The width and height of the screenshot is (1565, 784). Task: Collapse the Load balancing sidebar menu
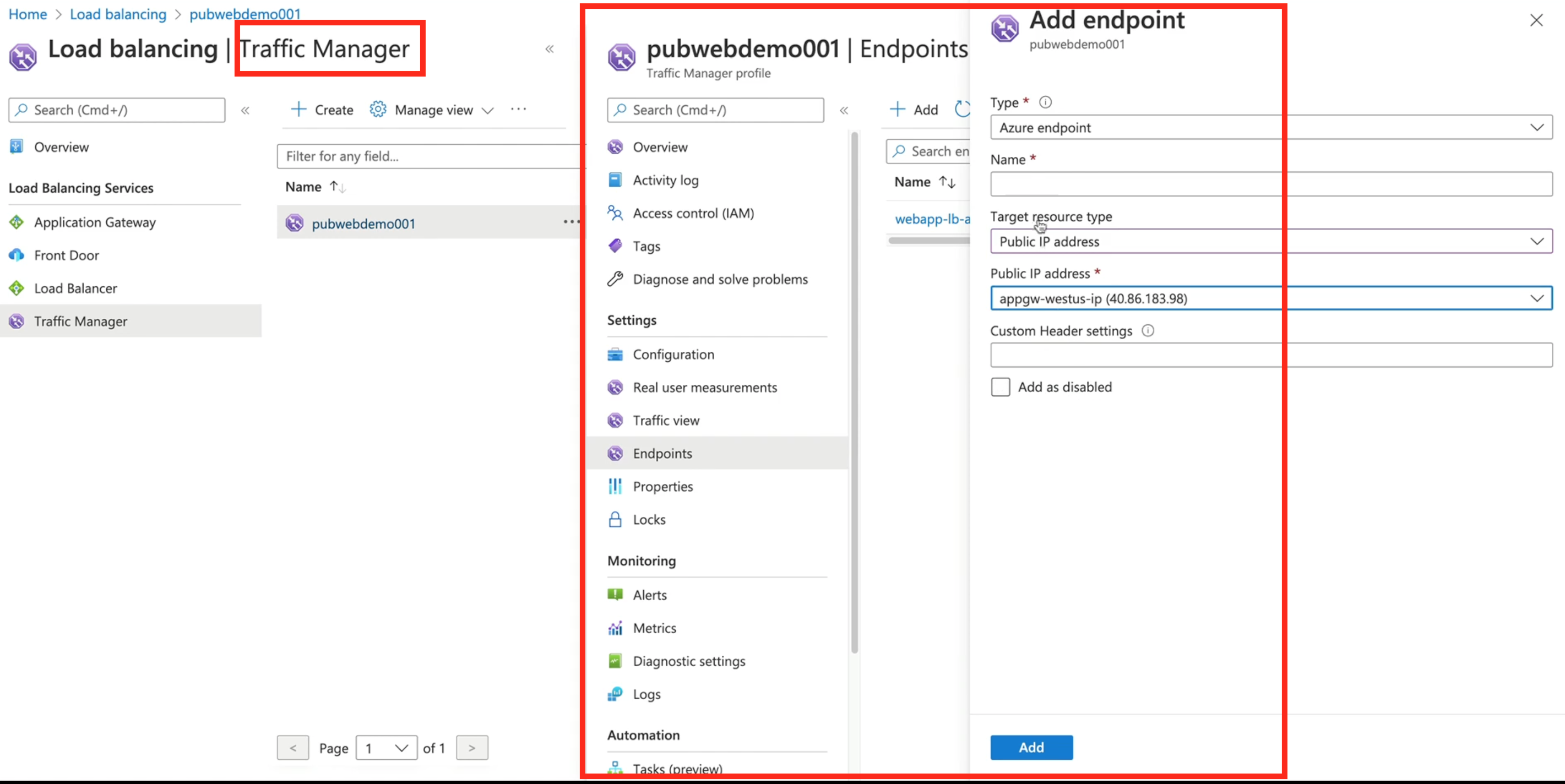[246, 111]
